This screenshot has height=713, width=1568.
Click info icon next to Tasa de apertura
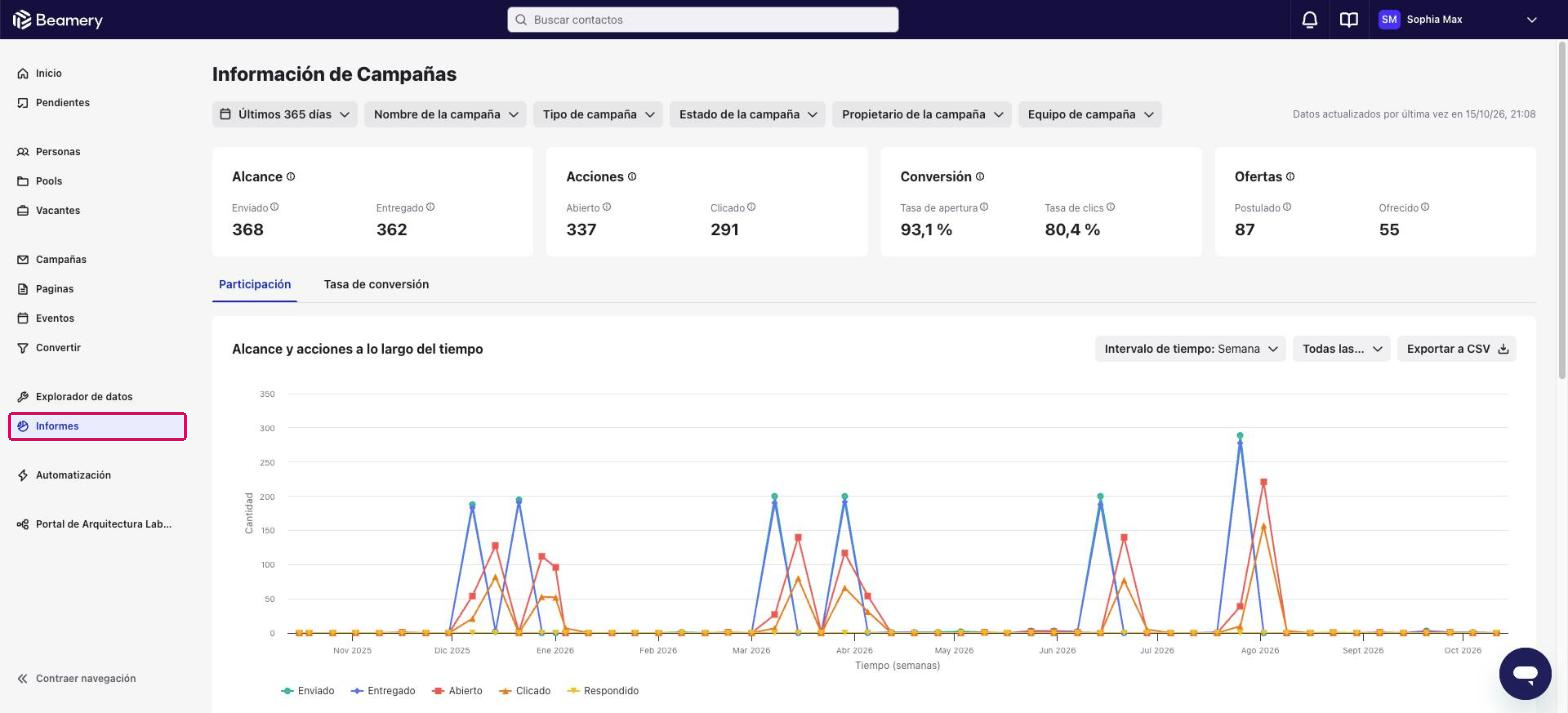tap(984, 207)
